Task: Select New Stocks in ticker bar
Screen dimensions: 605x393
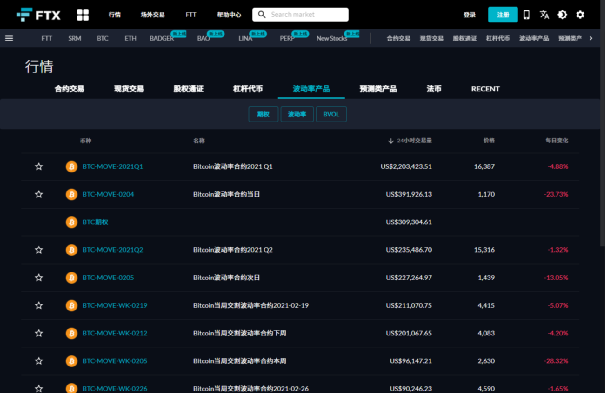Action: click(331, 38)
